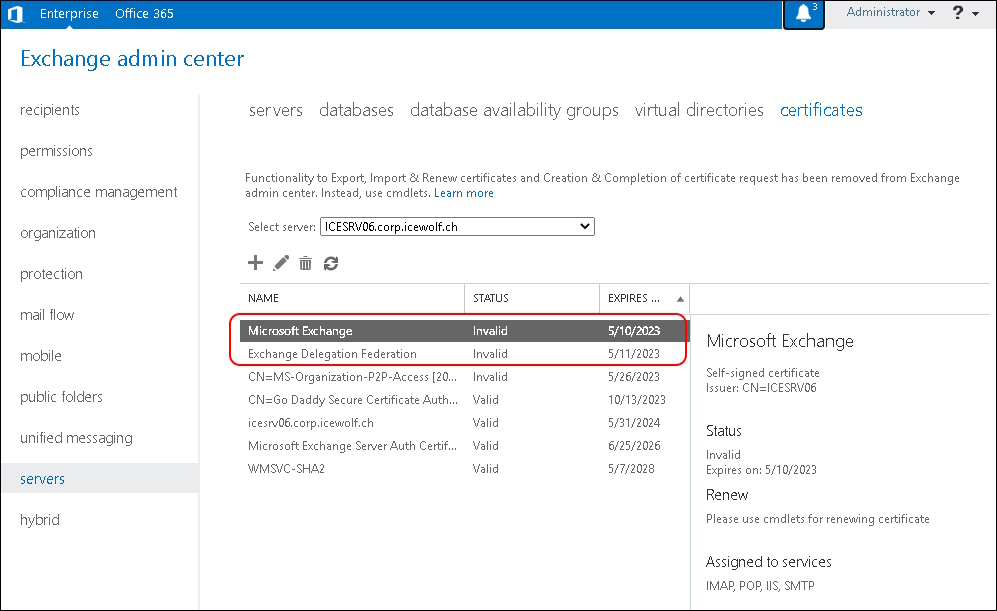Go to mail flow in the sidebar
Viewport: 997px width, 611px height.
click(47, 315)
